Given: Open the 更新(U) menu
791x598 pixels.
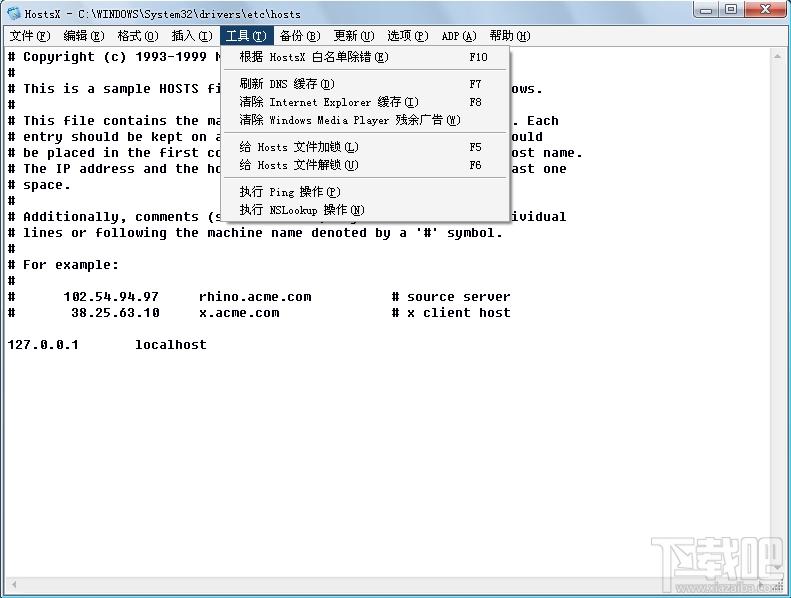Looking at the screenshot, I should pos(354,36).
